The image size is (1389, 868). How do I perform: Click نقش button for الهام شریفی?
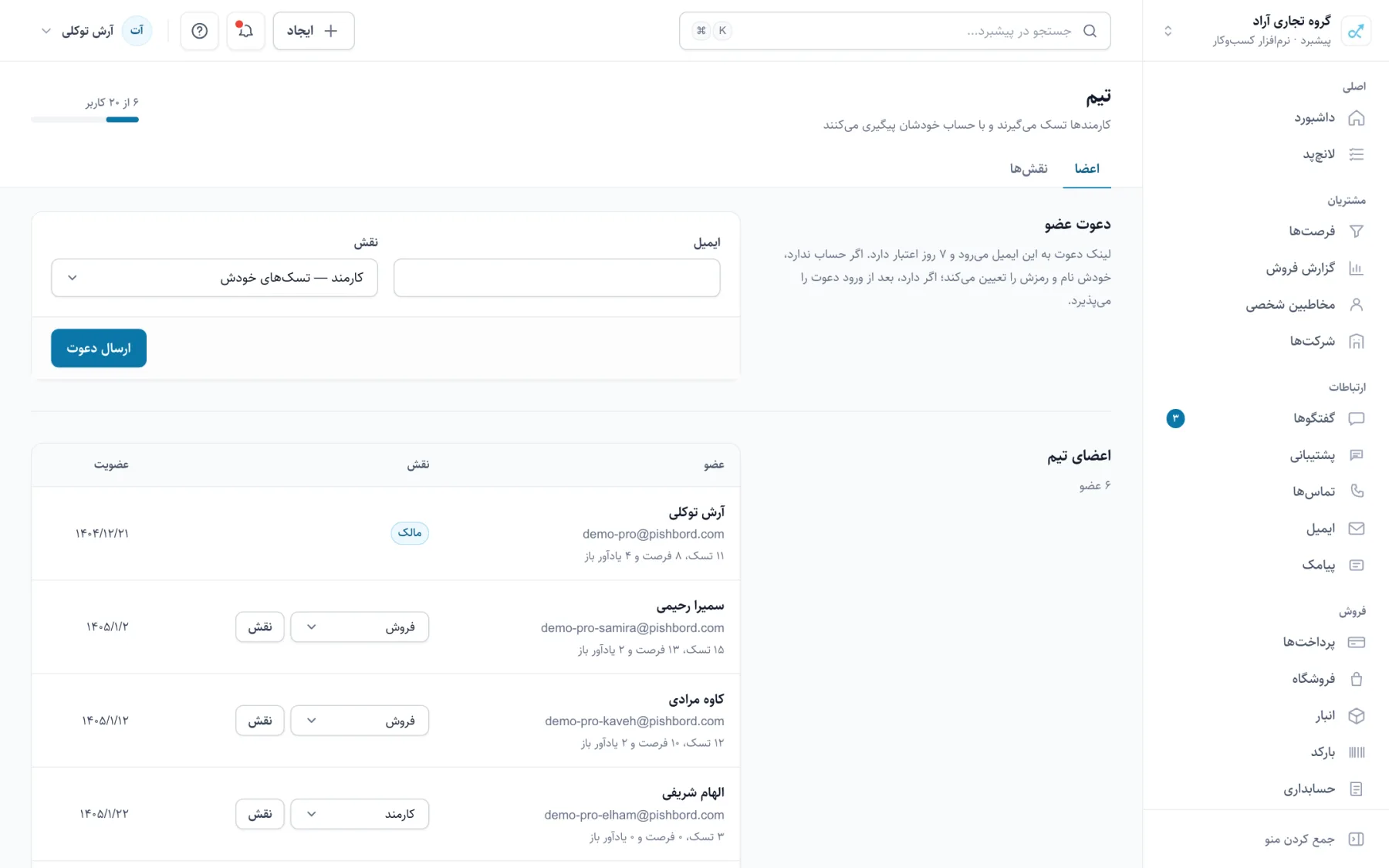pyautogui.click(x=260, y=814)
